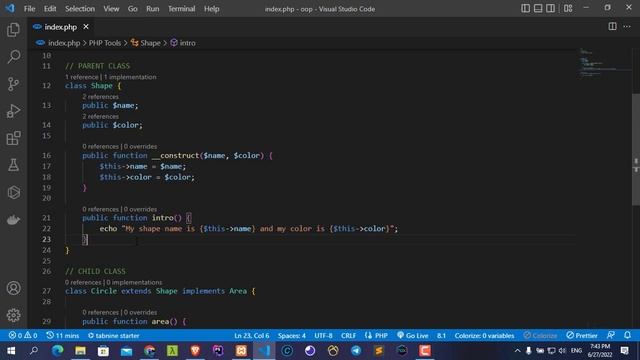
Task: Click '0 implementations' lens above class Circle
Action: (134, 282)
